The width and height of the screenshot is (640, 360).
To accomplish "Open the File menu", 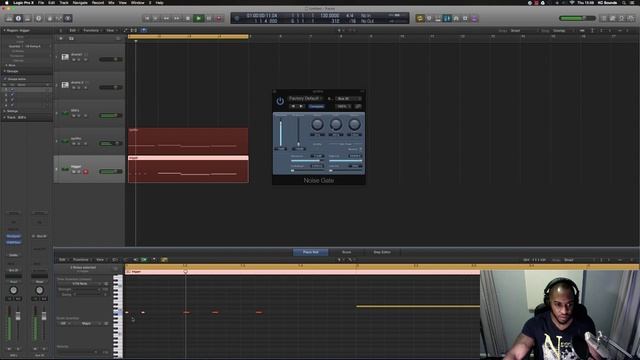I will click(x=41, y=2).
